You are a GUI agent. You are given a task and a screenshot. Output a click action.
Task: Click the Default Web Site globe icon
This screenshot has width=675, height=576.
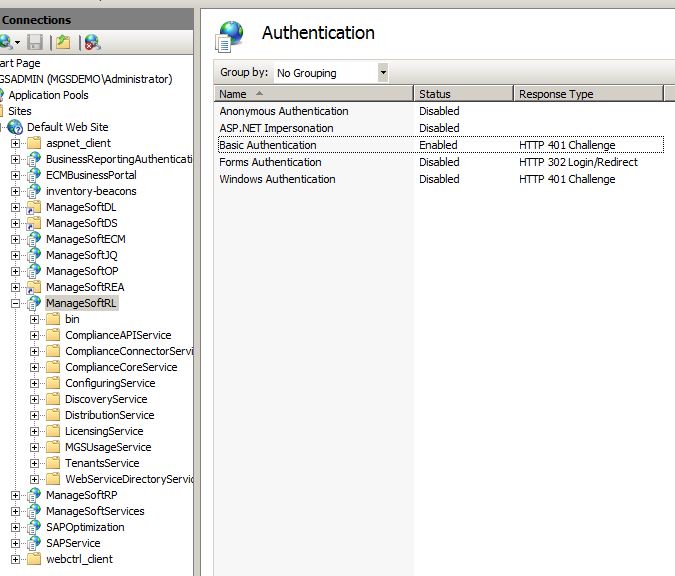click(x=15, y=127)
